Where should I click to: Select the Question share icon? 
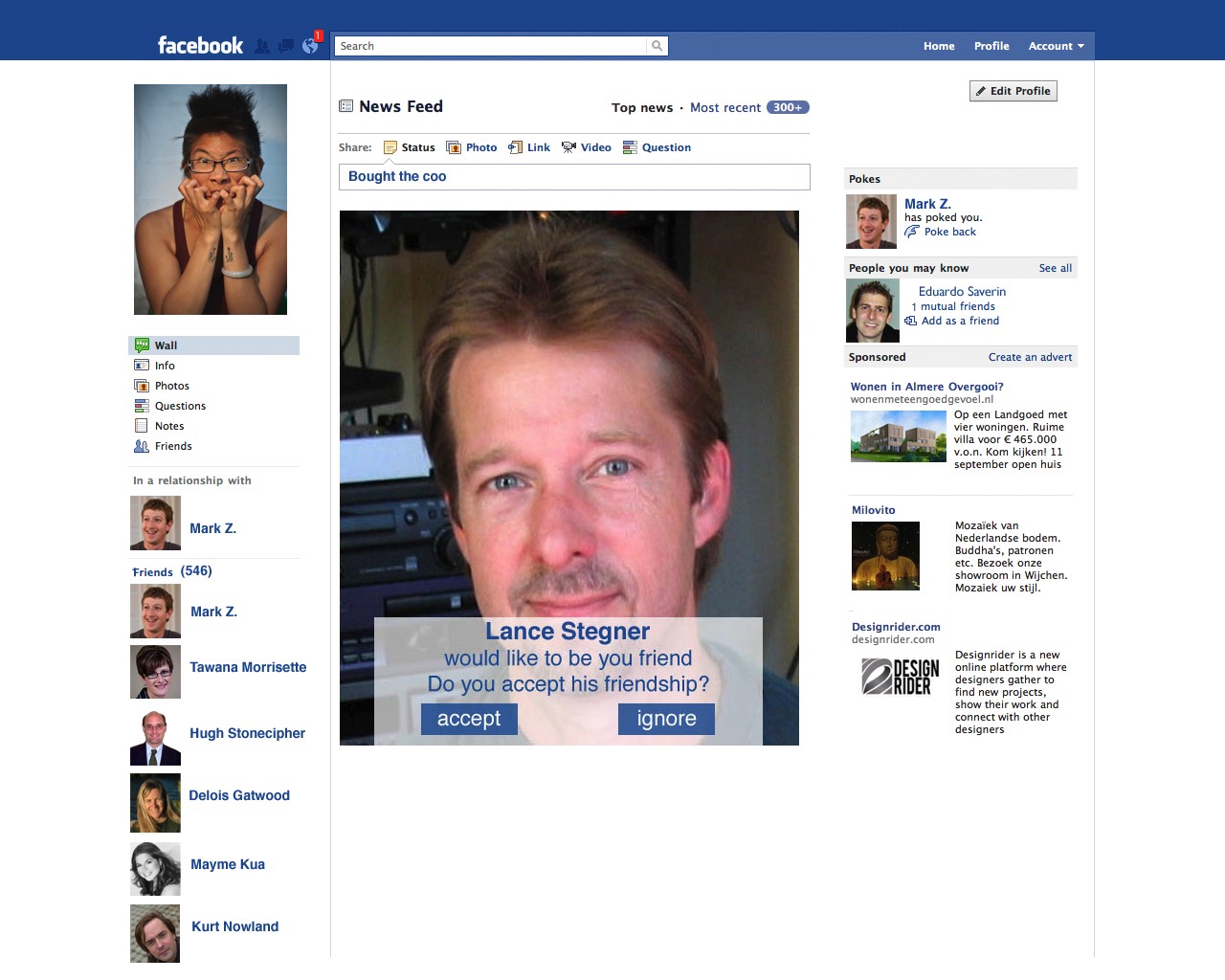630,147
